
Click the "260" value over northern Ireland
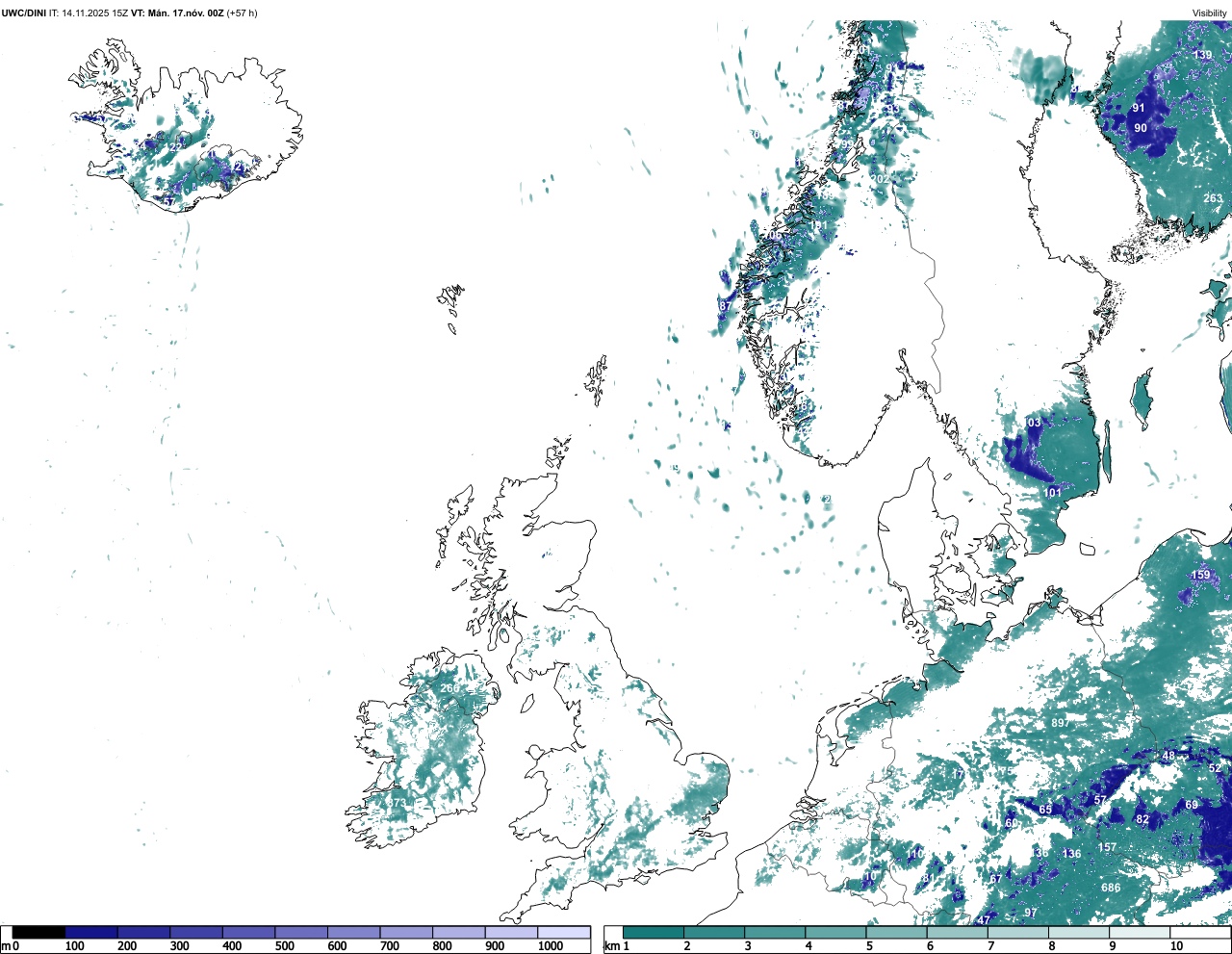(x=449, y=688)
